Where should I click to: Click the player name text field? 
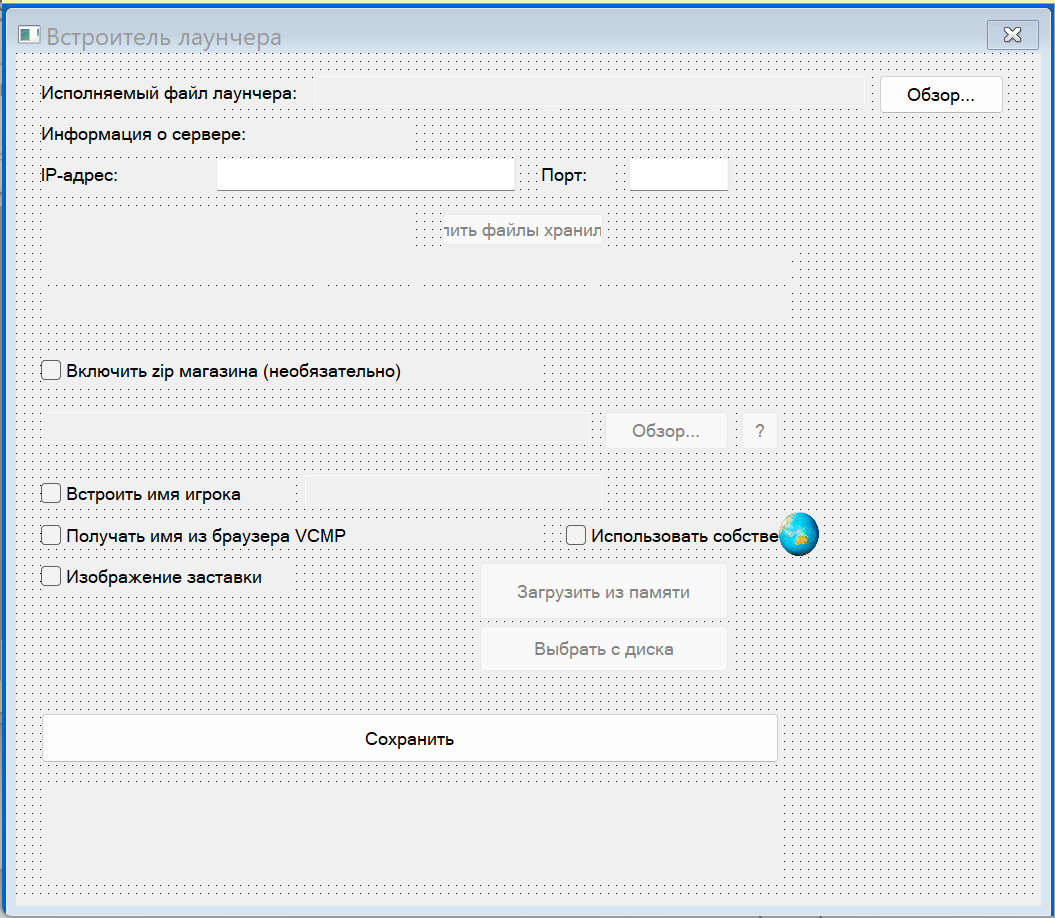[453, 492]
